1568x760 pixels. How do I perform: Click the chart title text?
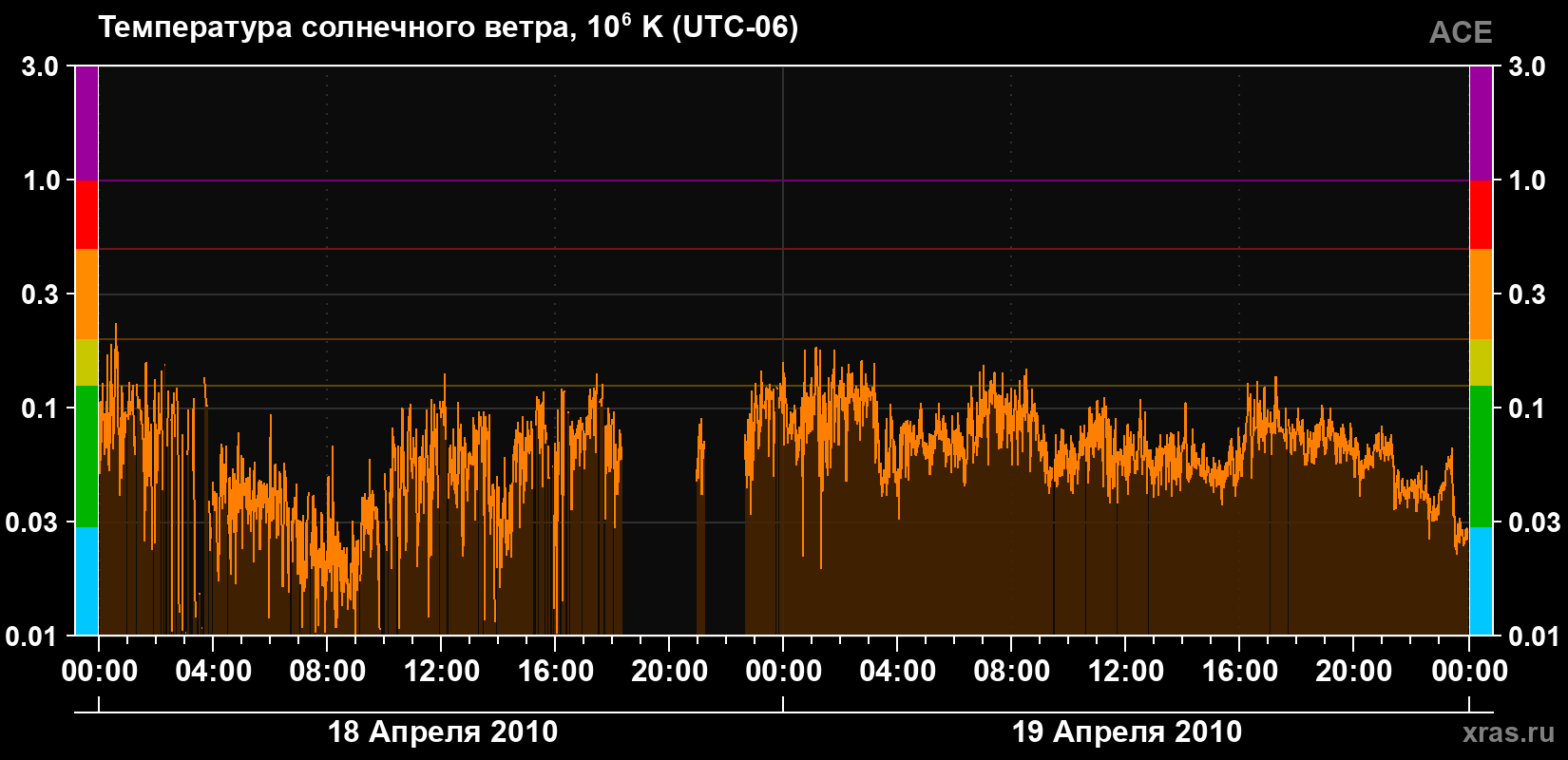tap(449, 27)
